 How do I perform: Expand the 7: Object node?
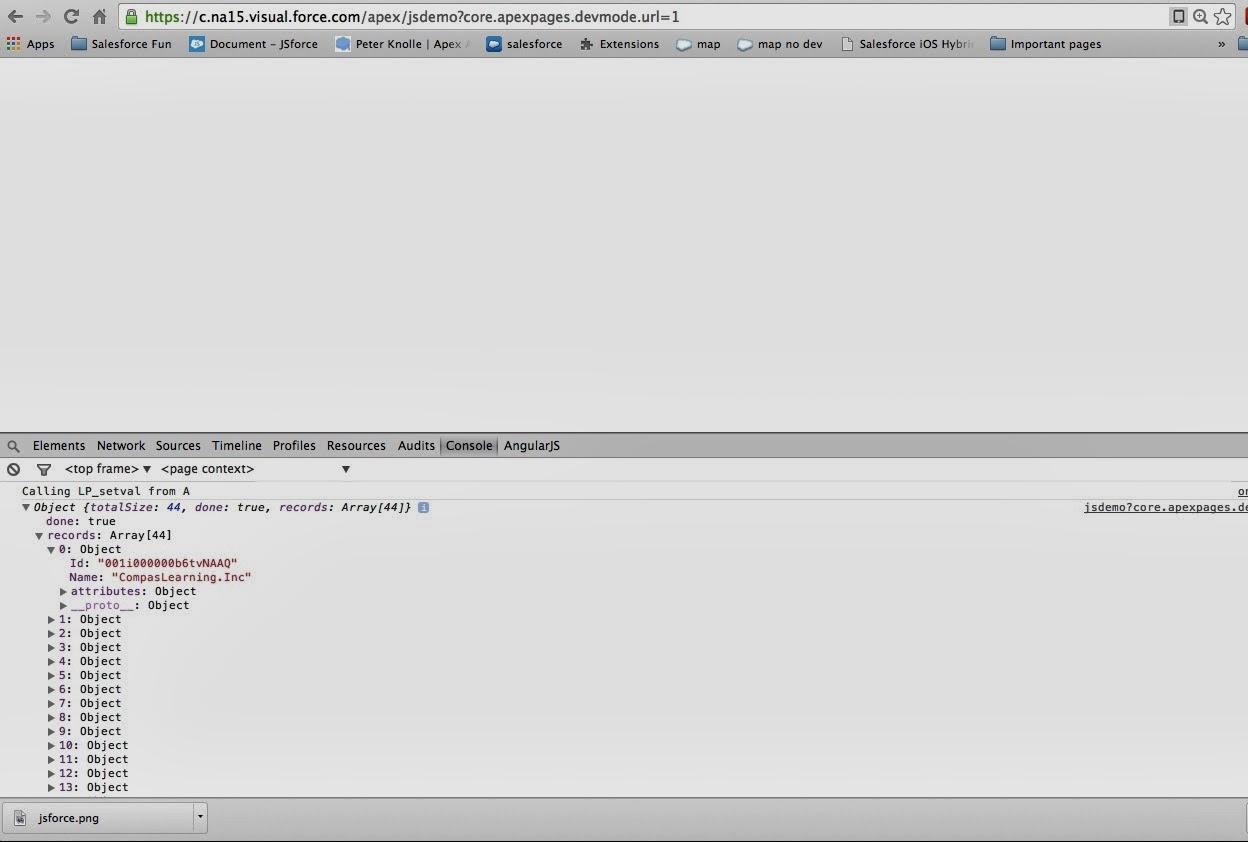[52, 704]
